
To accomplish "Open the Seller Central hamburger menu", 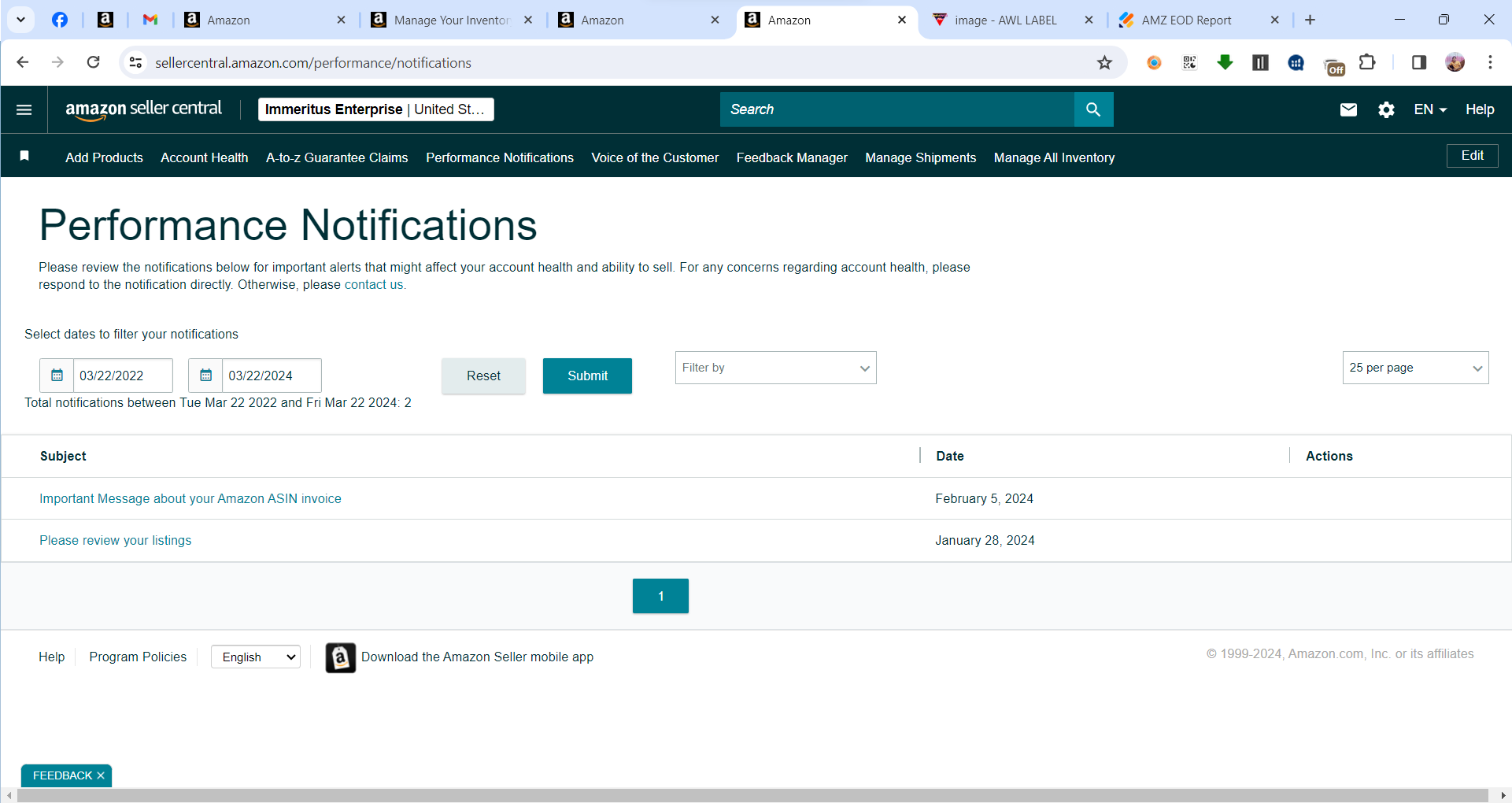I will 24,109.
